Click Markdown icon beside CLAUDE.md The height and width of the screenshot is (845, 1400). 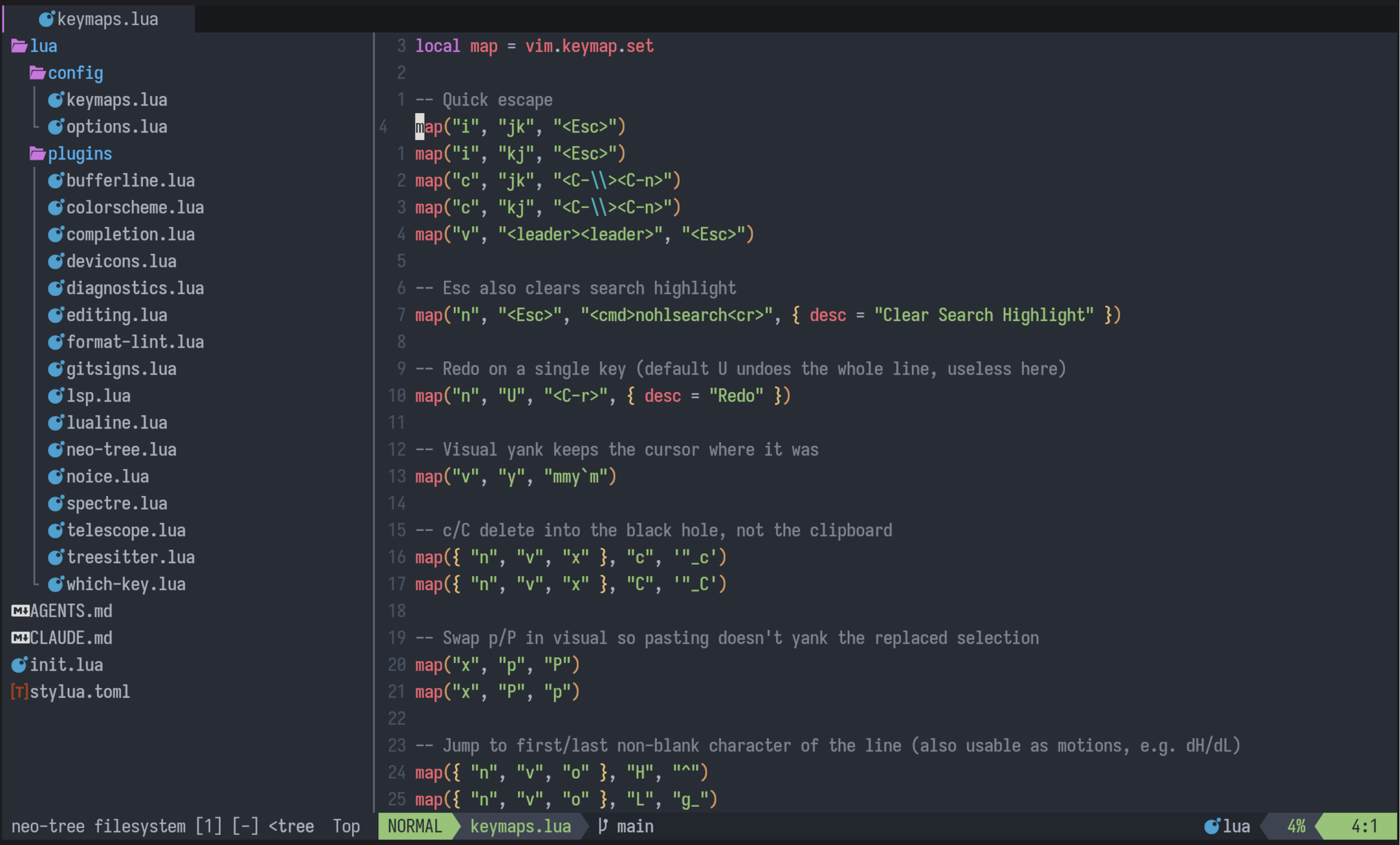(20, 638)
